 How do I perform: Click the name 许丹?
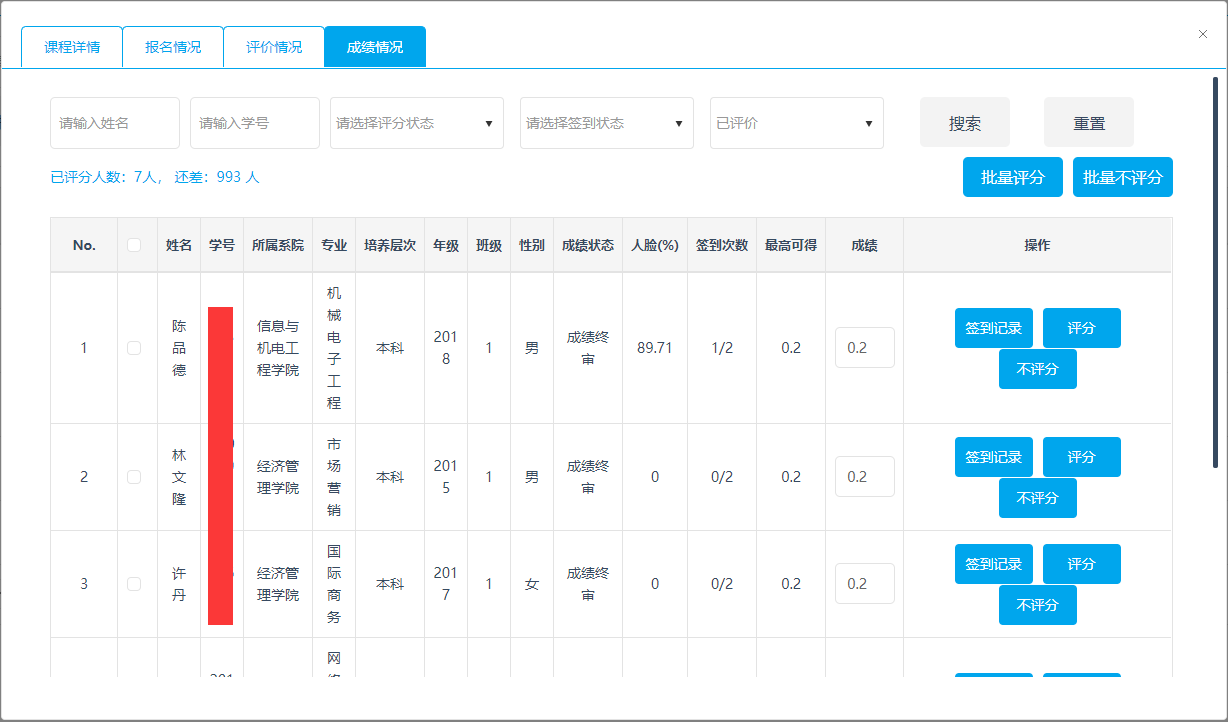point(179,584)
